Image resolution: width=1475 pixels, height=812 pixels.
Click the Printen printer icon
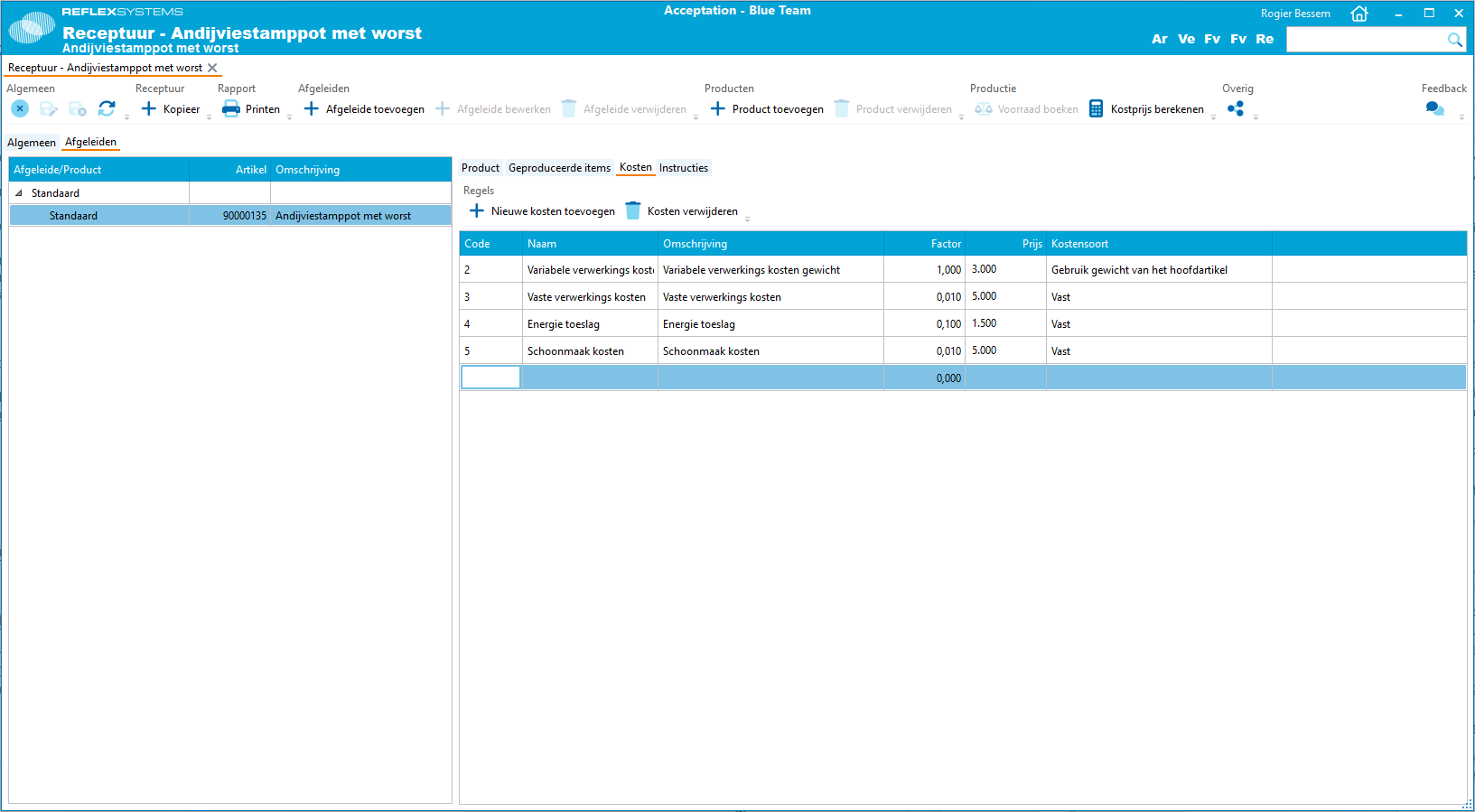231,109
